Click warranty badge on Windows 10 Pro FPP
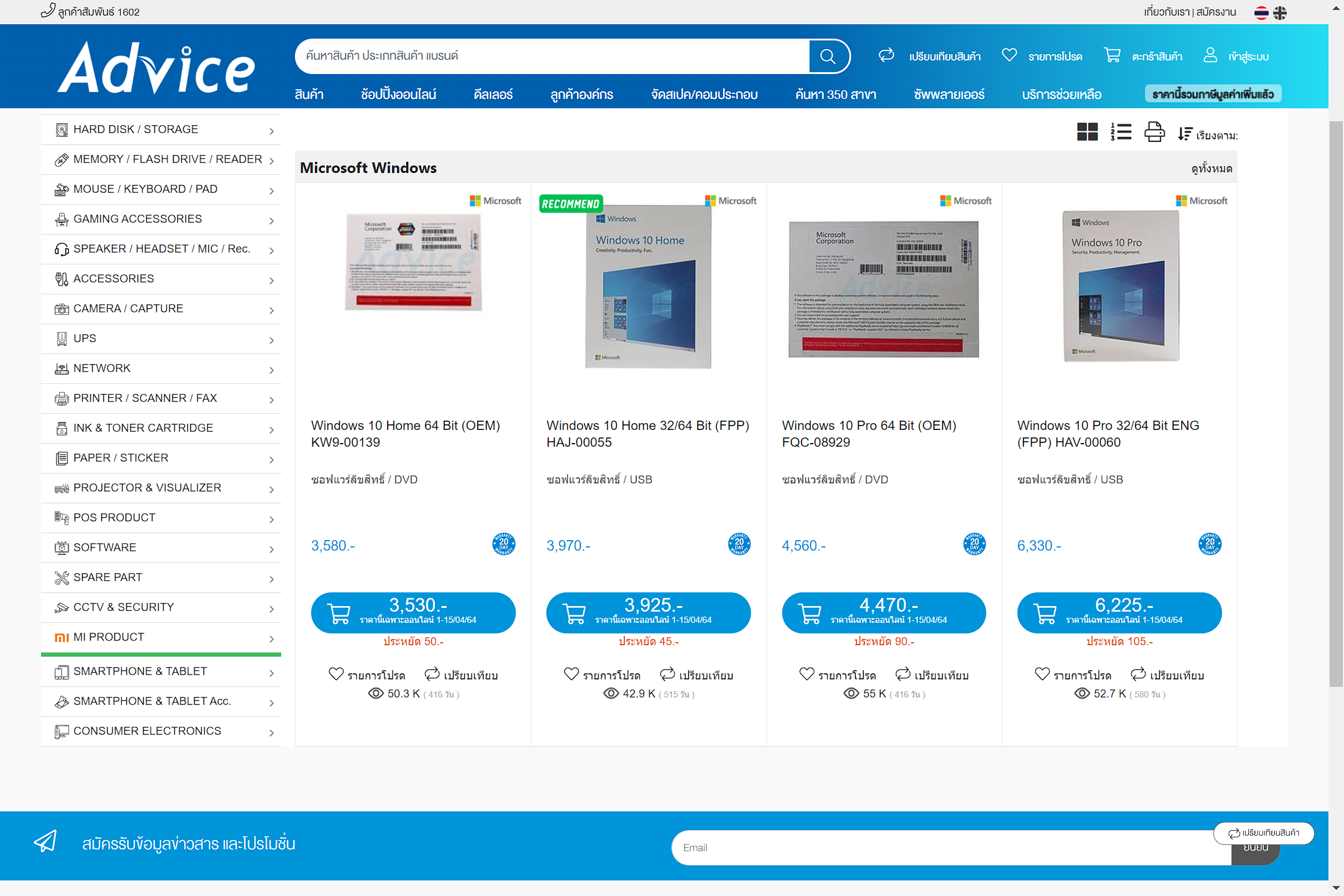This screenshot has width=1344, height=896. point(1210,544)
